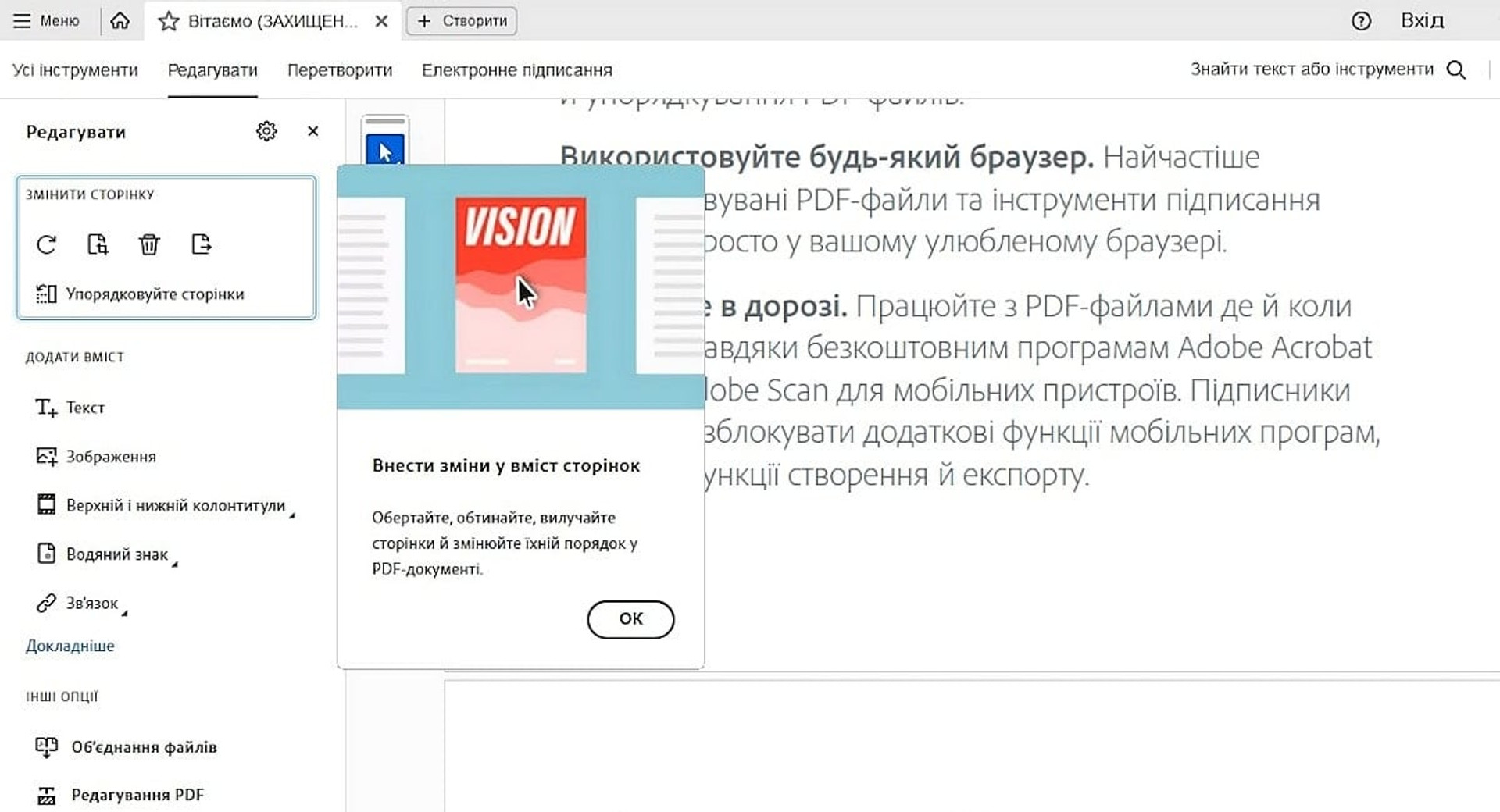Viewport: 1500px width, 812px height.
Task: Click the extract page icon
Action: coord(98,244)
